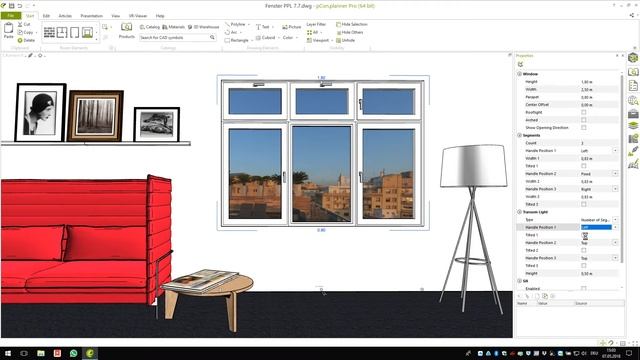This screenshot has height=360, width=640.
Task: Switch to the Articles ribbon tab
Action: (65, 16)
